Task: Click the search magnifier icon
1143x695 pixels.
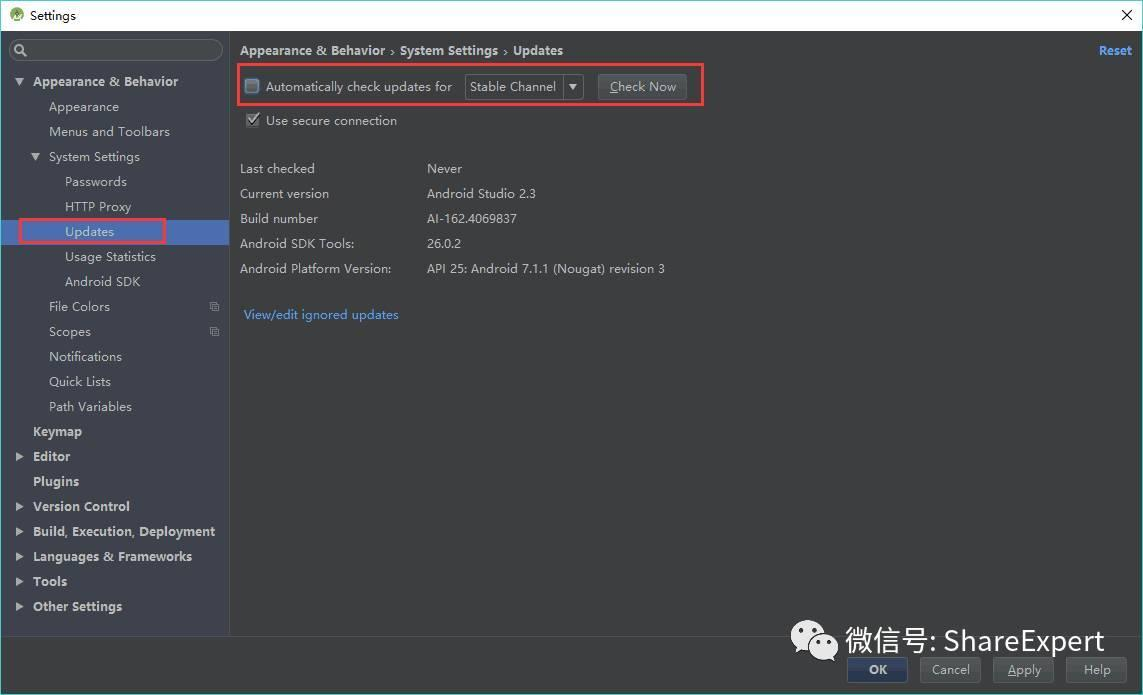Action: 20,50
